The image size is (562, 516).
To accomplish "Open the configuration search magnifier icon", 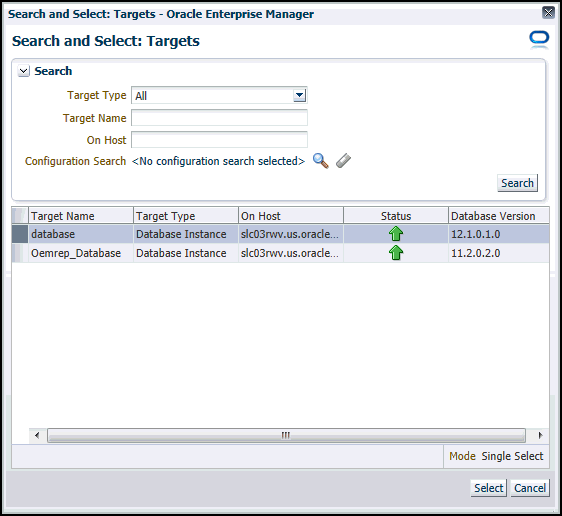I will [320, 161].
